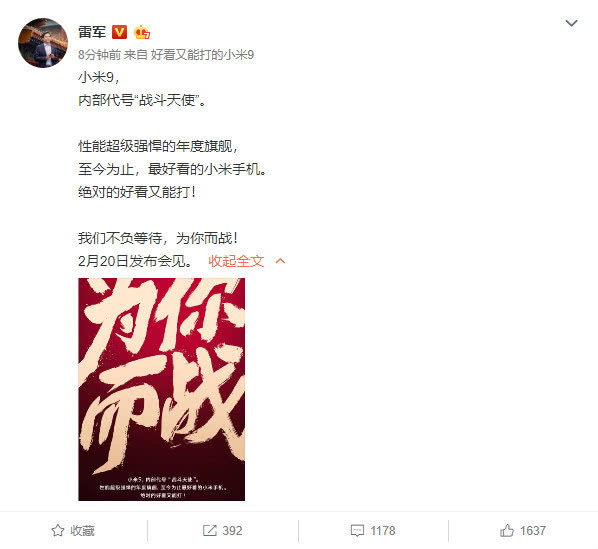Viewport: 598px width, 549px height.
Task: Click the caption text at poster bottom
Action: (162, 487)
